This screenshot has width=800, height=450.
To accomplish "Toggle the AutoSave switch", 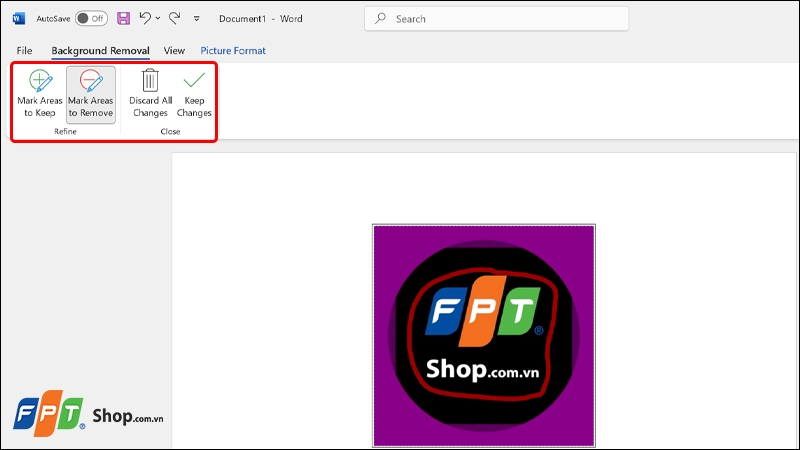I will (91, 19).
